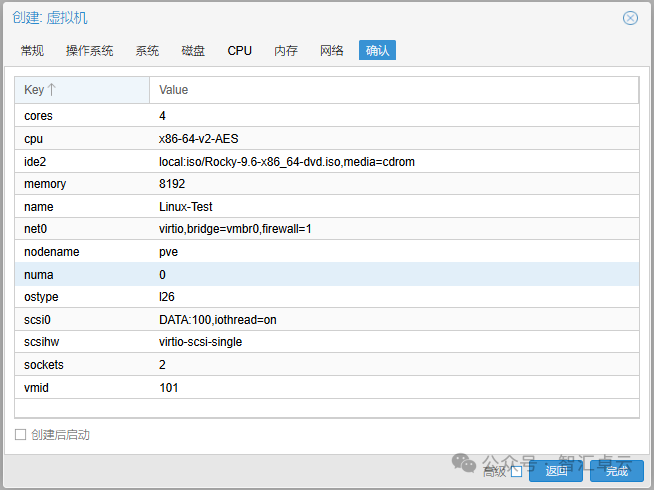Close the 创建: 虚拟机 dialog
This screenshot has width=654, height=490.
click(630, 18)
